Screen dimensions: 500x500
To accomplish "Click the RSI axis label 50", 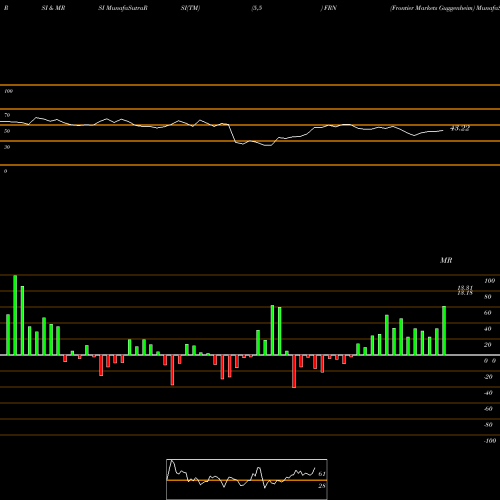I will [7, 131].
